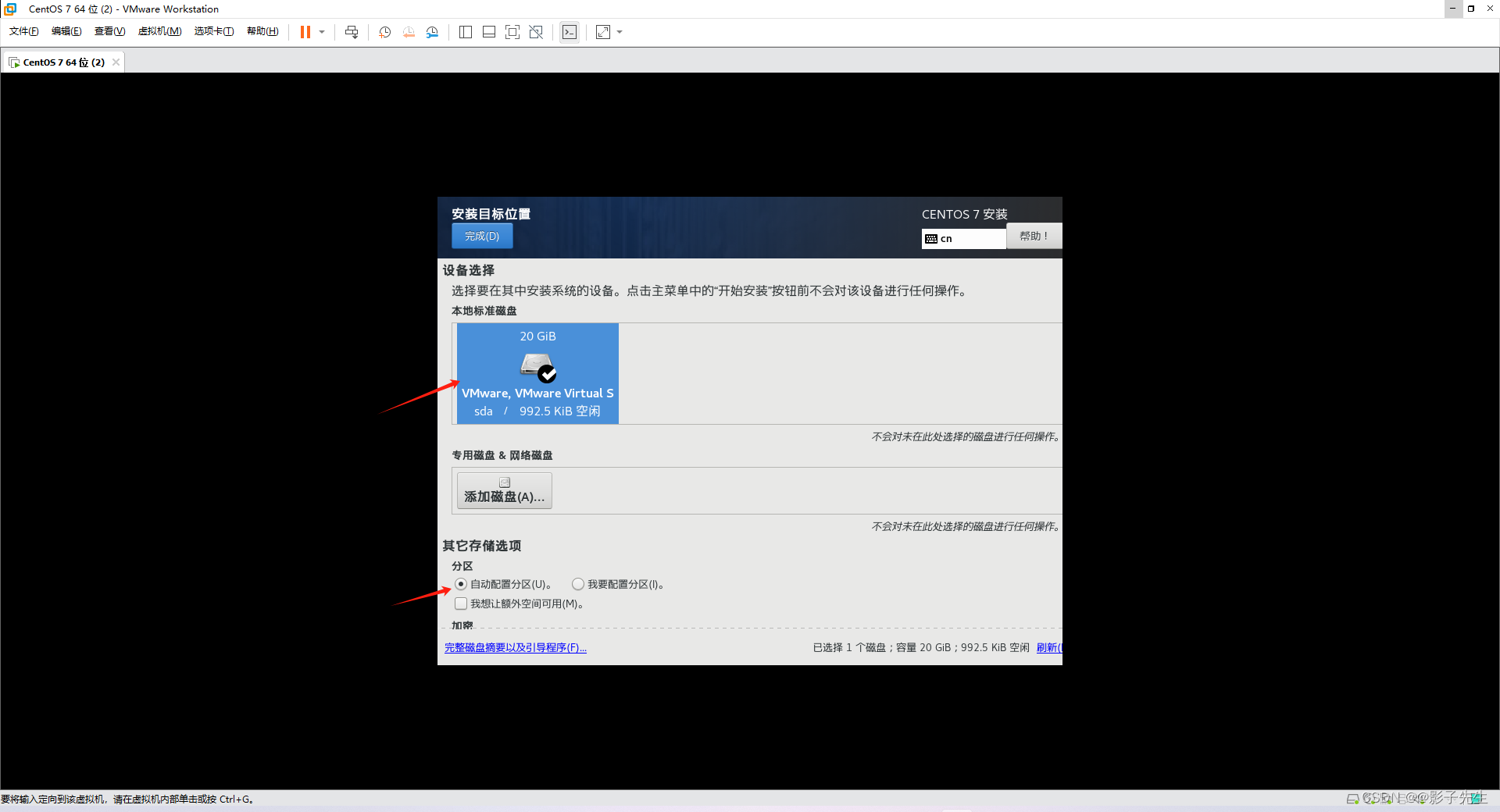Enter full screen mode icon
The height and width of the screenshot is (812, 1500).
[x=512, y=32]
